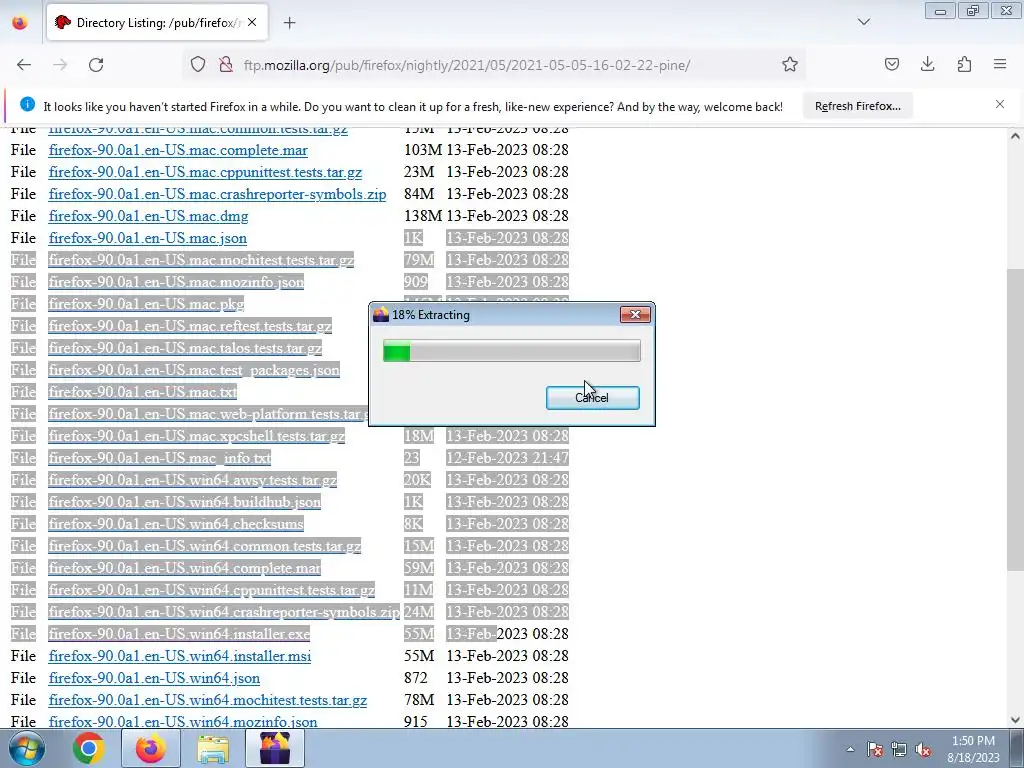
Task: Open firefox-90.0a1.en-US.mac.txt link
Action: pos(142,392)
